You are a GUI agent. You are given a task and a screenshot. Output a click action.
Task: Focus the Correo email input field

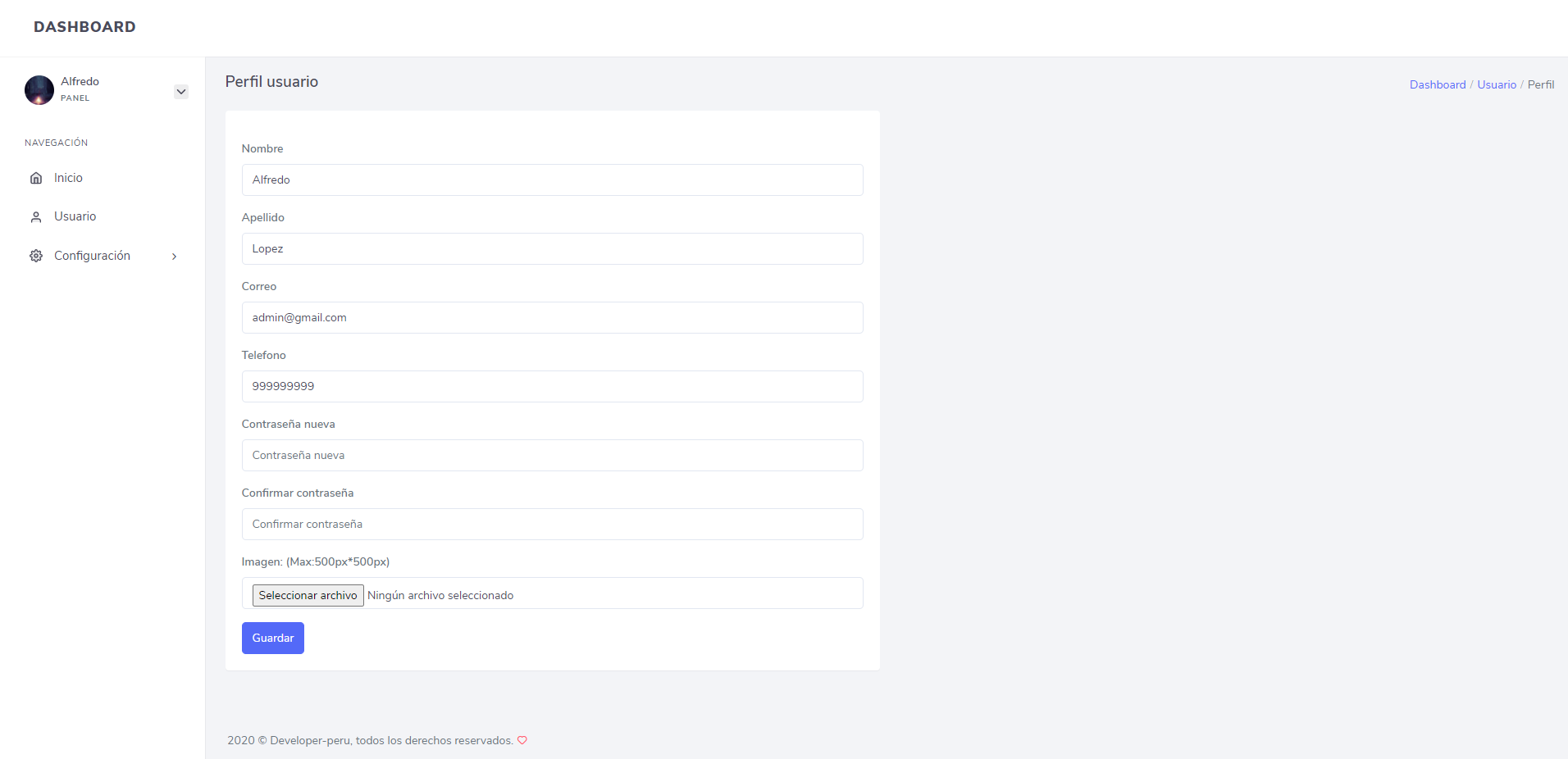[552, 317]
